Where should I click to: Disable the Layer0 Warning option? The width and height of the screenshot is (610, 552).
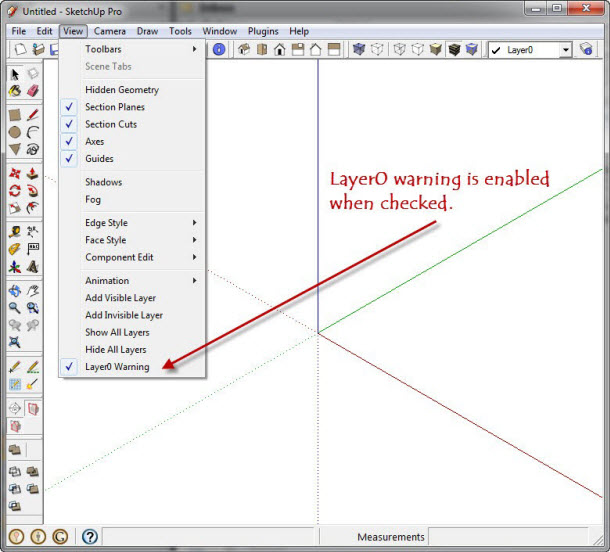point(132,367)
